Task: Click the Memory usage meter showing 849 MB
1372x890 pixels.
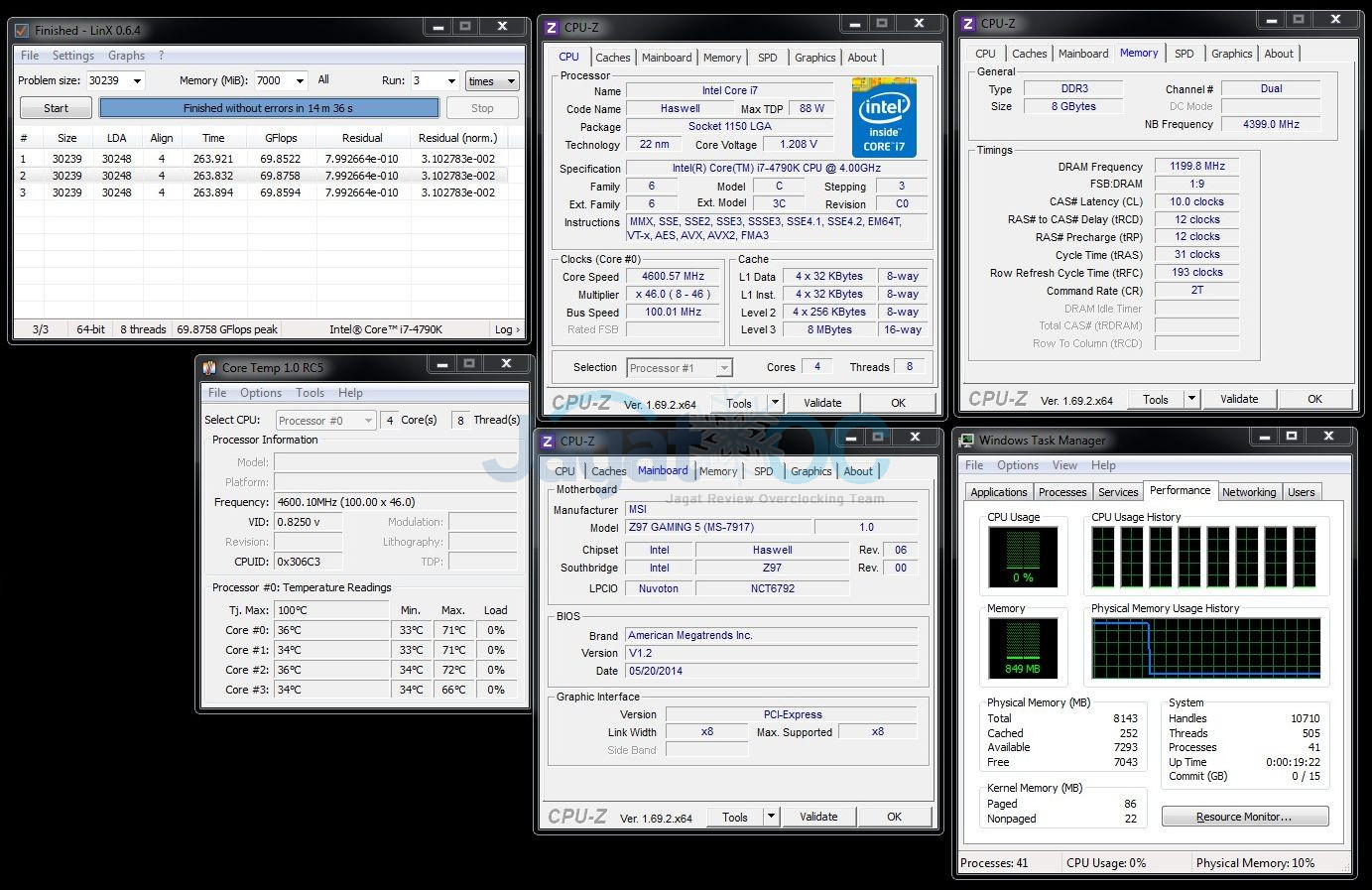Action: tap(1022, 648)
